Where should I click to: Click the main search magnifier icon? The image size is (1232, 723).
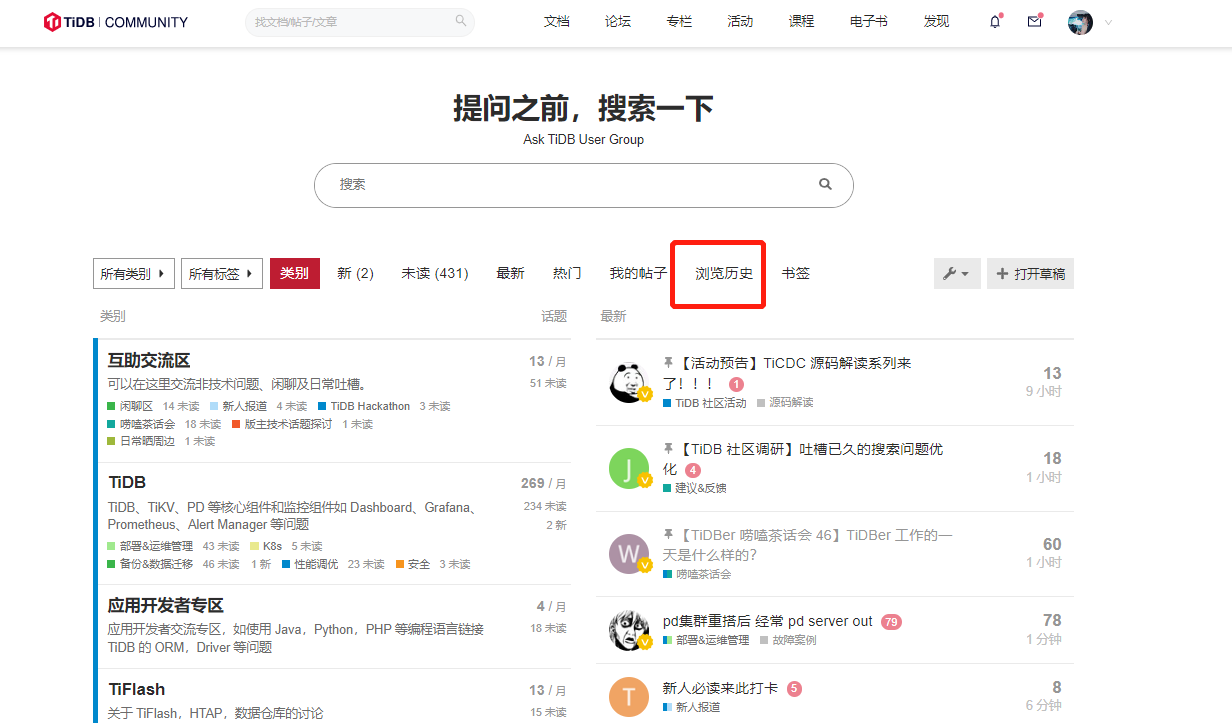pos(825,184)
